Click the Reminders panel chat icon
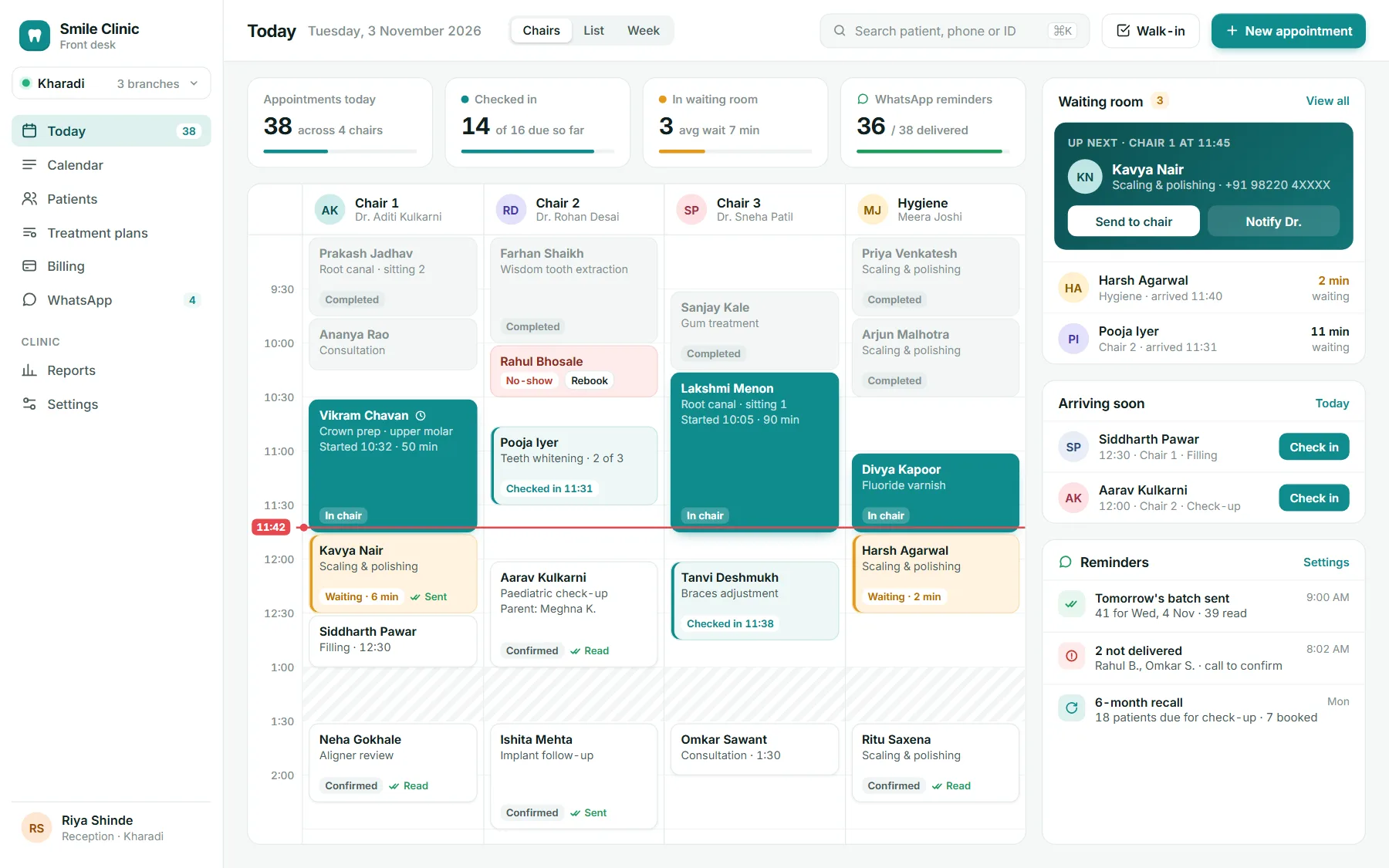The height and width of the screenshot is (868, 1389). tap(1066, 562)
